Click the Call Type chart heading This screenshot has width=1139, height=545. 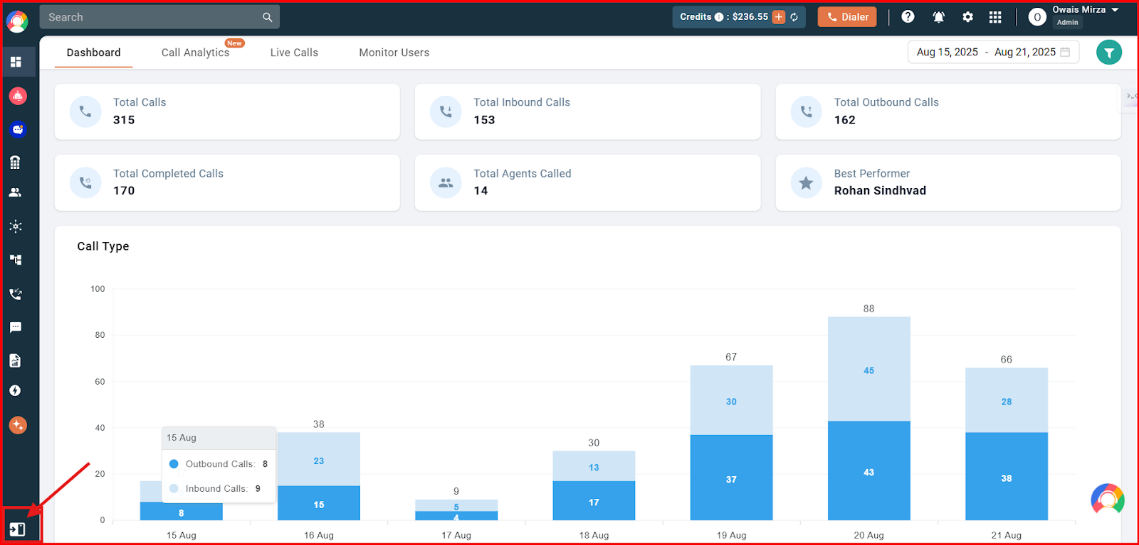[x=103, y=246]
